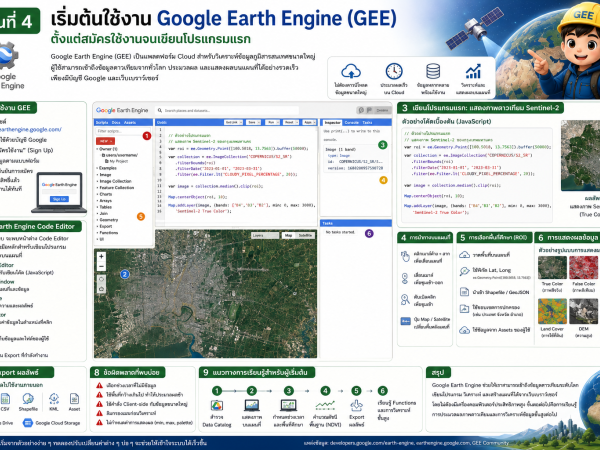The image size is (600, 450).
Task: Click the bar chart analysis icon in the header
Action: [473, 72]
